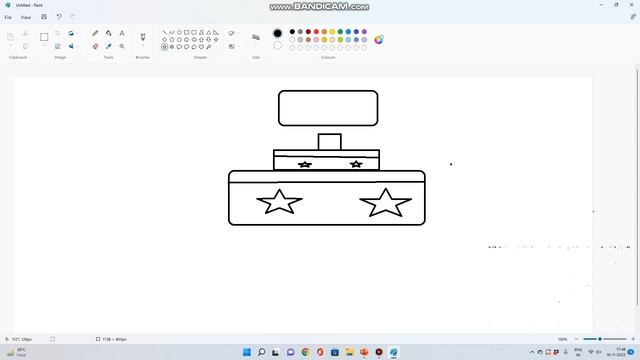Pick the Heart shape
Screen dimensions: 640x360
201,47
